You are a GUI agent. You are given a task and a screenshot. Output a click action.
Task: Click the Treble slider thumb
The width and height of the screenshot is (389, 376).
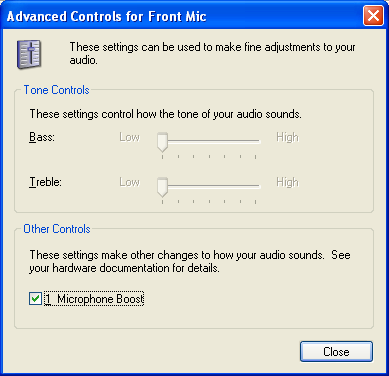[x=162, y=187]
